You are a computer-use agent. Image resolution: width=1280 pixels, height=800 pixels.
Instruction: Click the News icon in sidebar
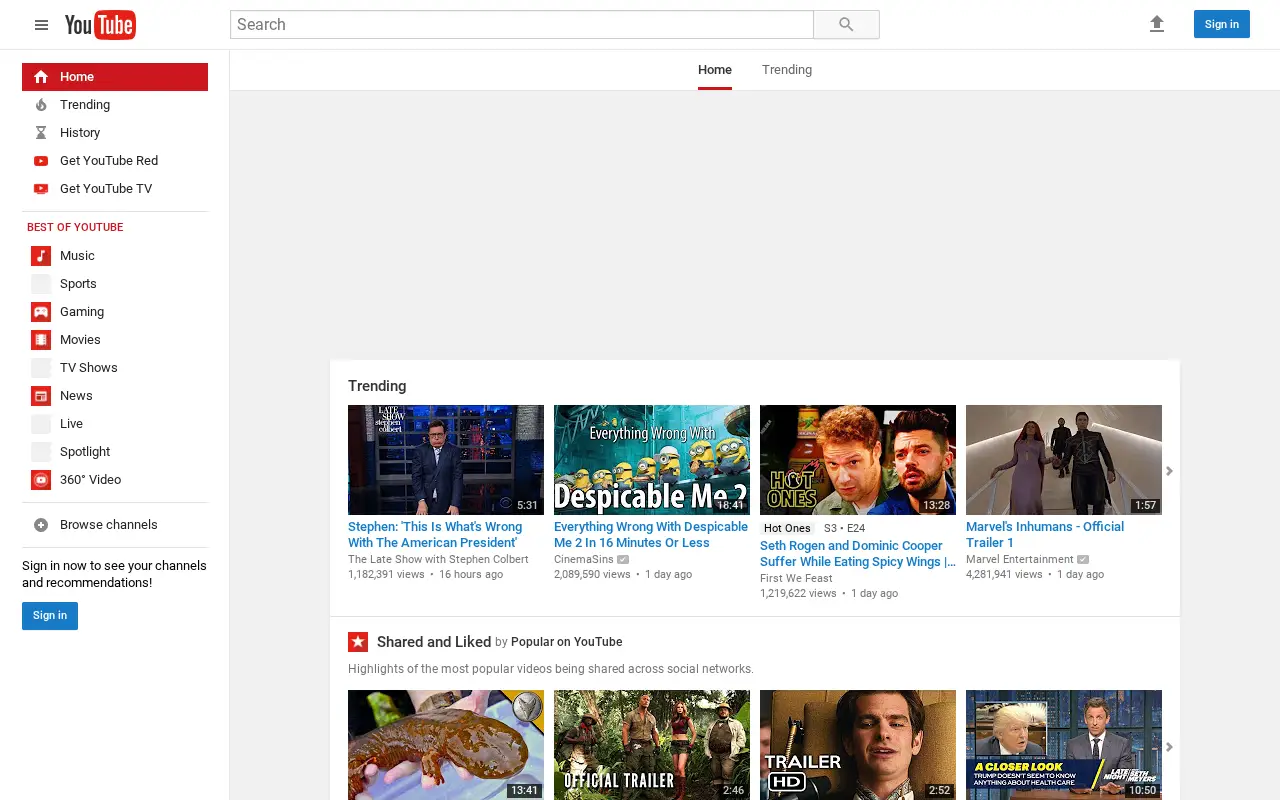coord(41,396)
